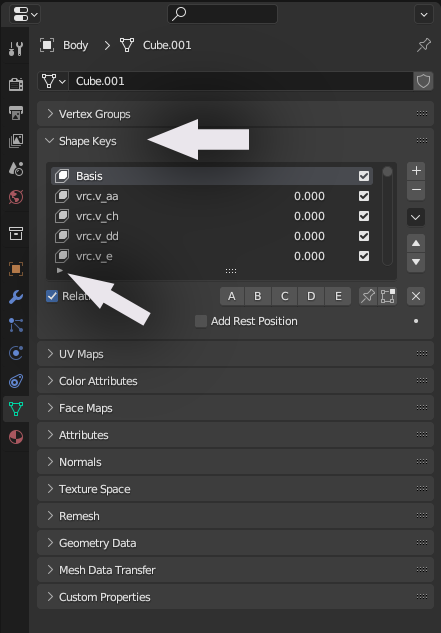
Task: Click the pin icon in the header
Action: pyautogui.click(x=424, y=45)
